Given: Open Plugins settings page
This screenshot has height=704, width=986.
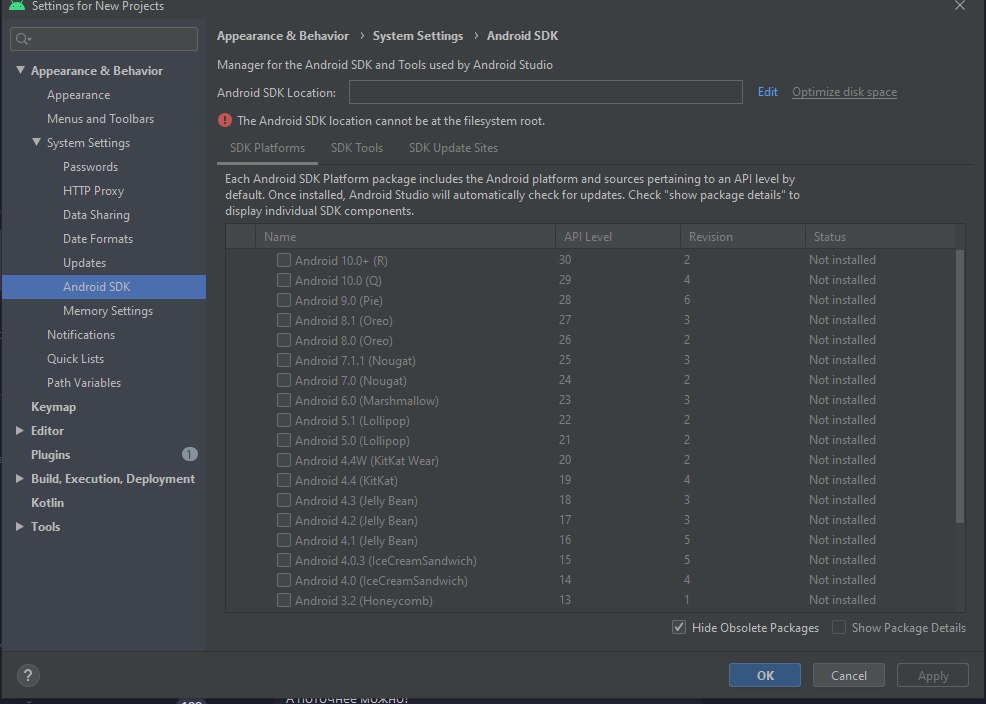Looking at the screenshot, I should [x=50, y=454].
